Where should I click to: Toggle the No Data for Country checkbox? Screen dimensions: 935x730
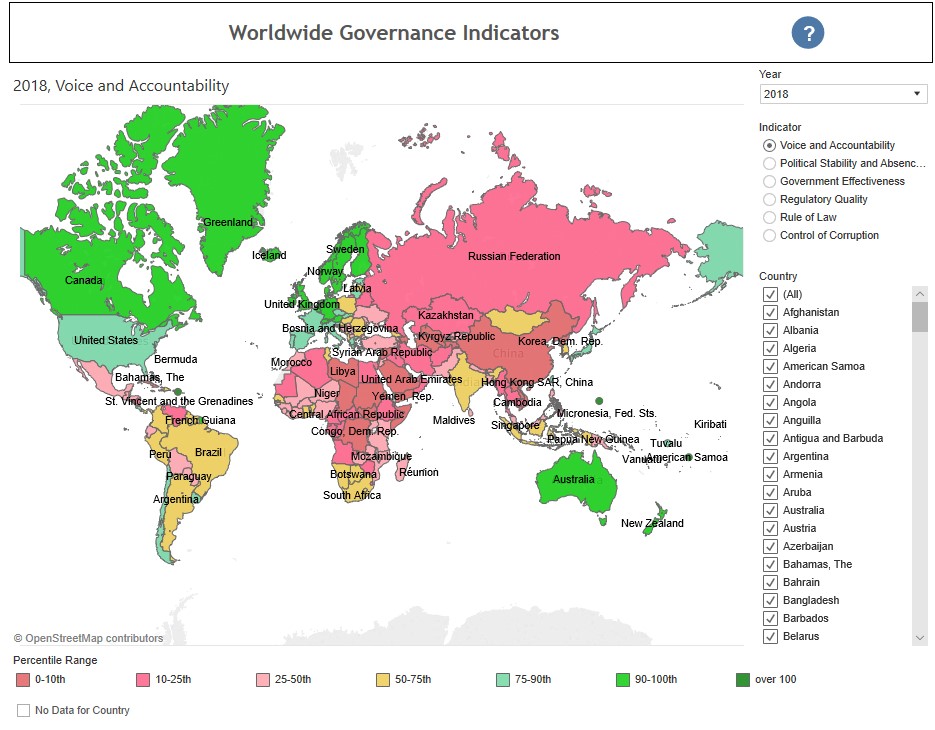pyautogui.click(x=23, y=710)
